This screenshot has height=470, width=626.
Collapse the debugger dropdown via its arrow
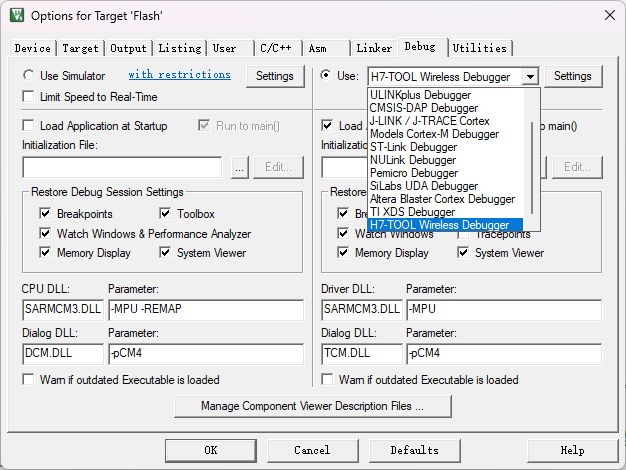pyautogui.click(x=530, y=76)
